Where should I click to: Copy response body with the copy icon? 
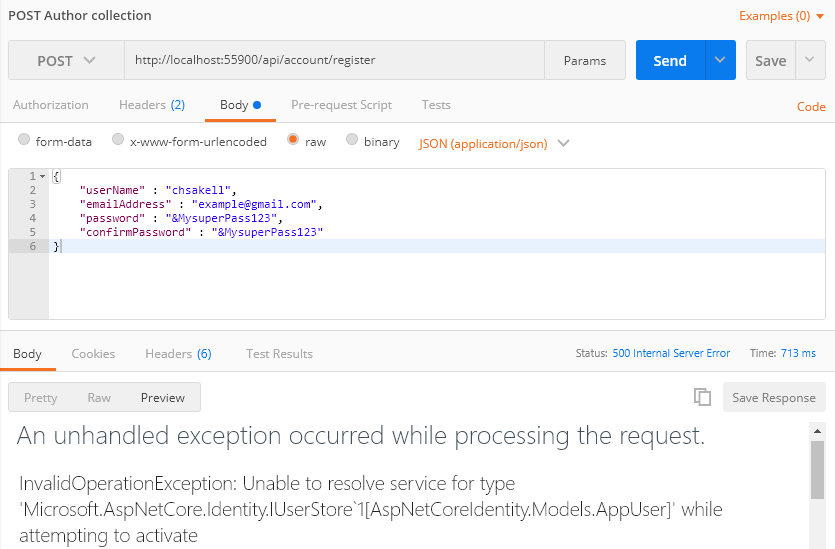click(702, 397)
